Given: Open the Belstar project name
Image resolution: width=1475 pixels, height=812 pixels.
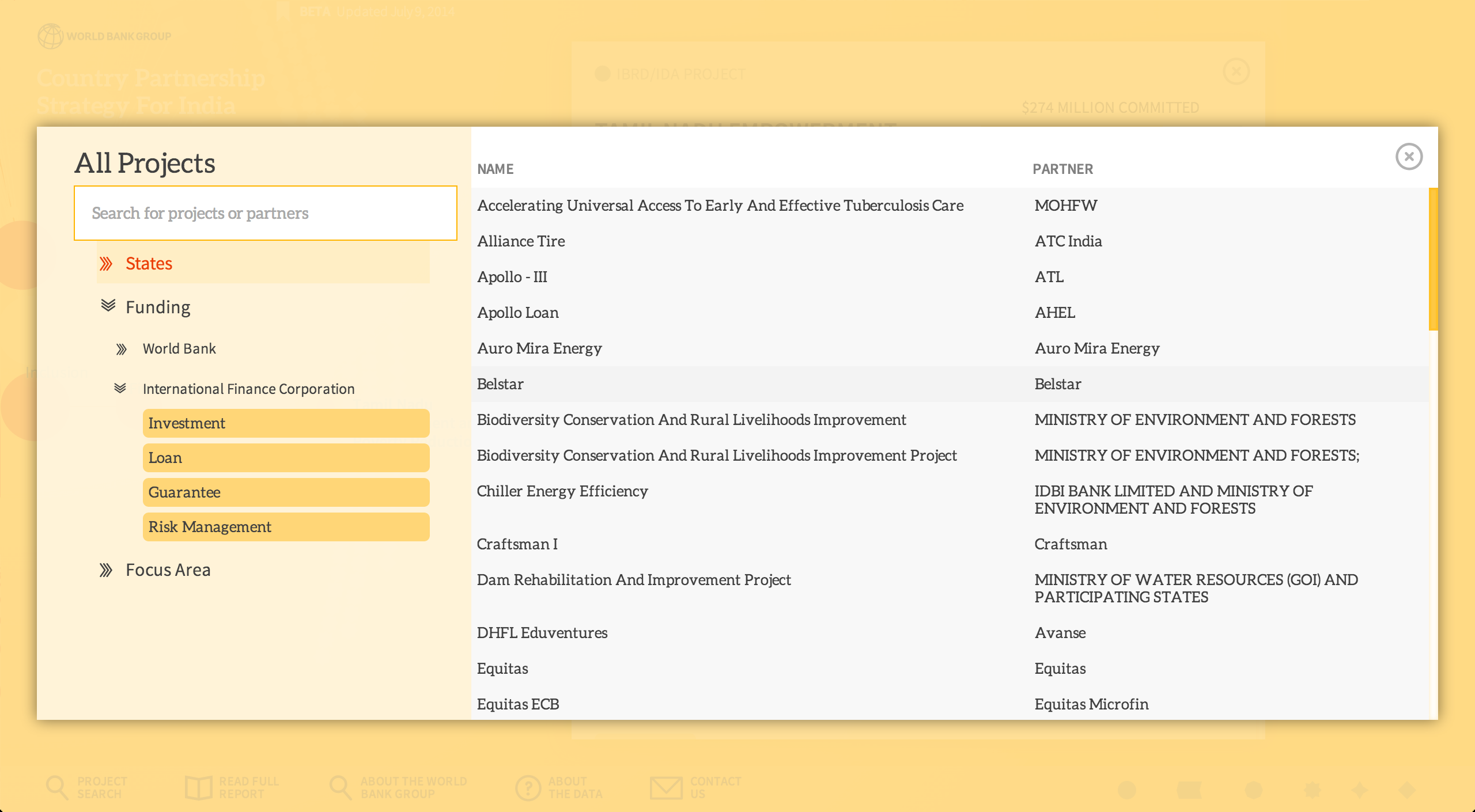Looking at the screenshot, I should pos(500,384).
